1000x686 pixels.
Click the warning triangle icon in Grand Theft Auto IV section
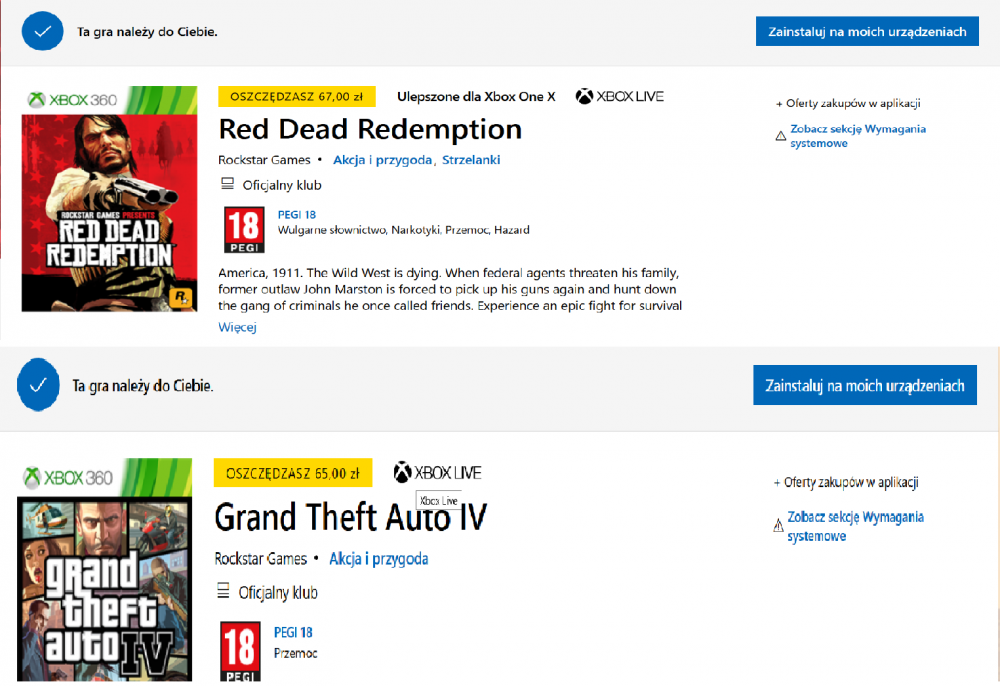pyautogui.click(x=778, y=525)
